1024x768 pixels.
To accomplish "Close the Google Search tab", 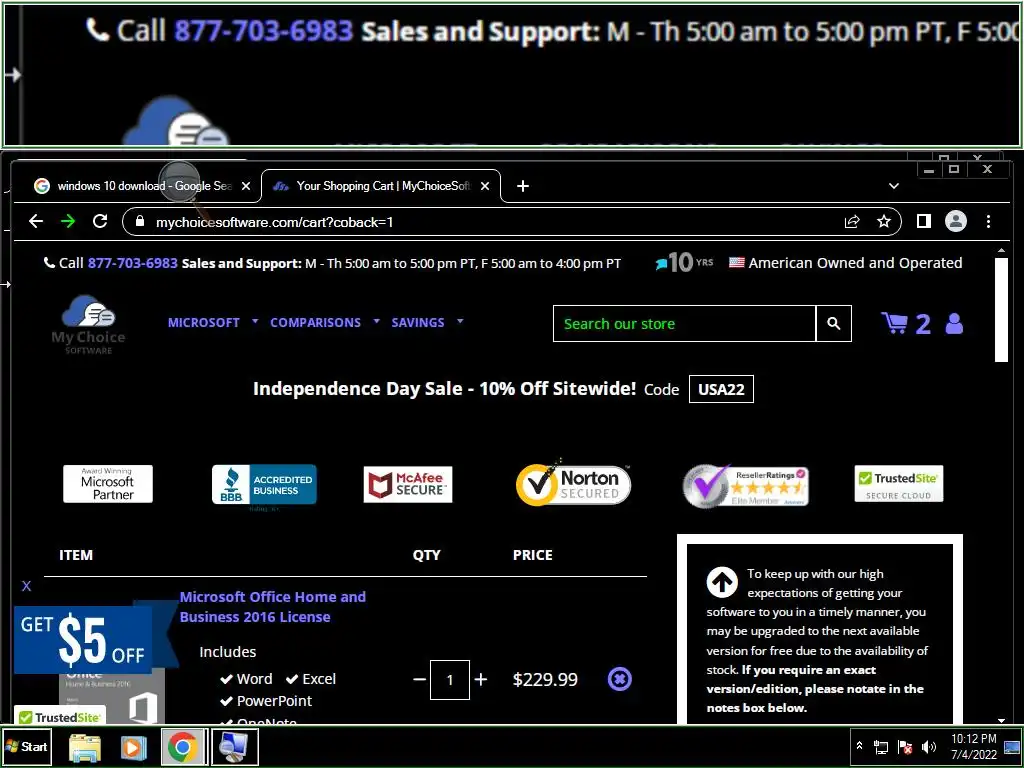I will click(246, 186).
